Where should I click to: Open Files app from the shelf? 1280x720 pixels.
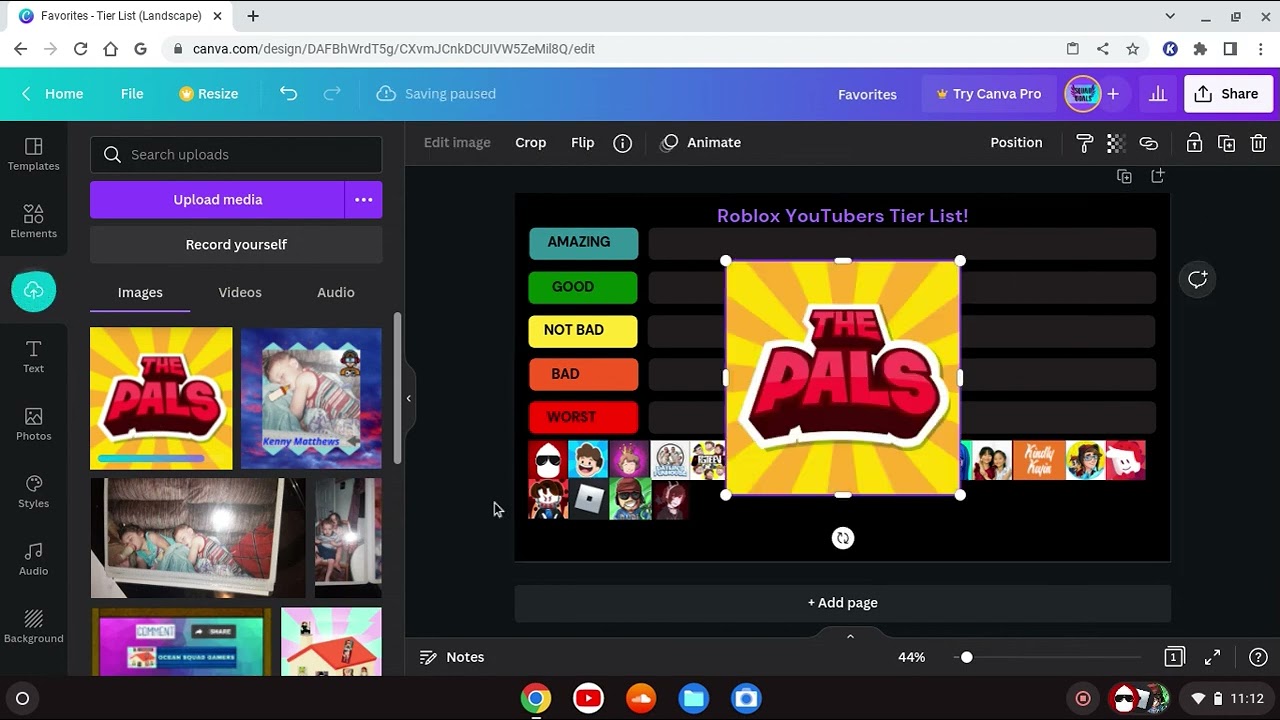tap(694, 698)
